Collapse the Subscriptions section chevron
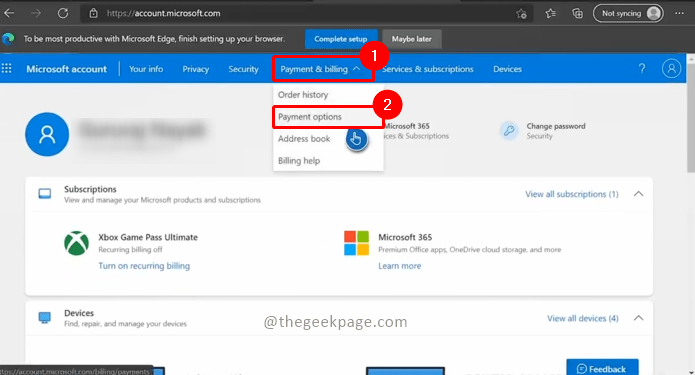This screenshot has width=695, height=375. [x=638, y=194]
